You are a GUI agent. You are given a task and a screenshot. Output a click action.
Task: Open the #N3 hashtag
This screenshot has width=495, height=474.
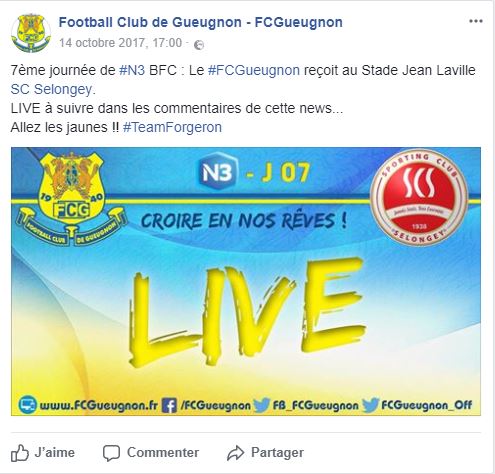pos(132,70)
